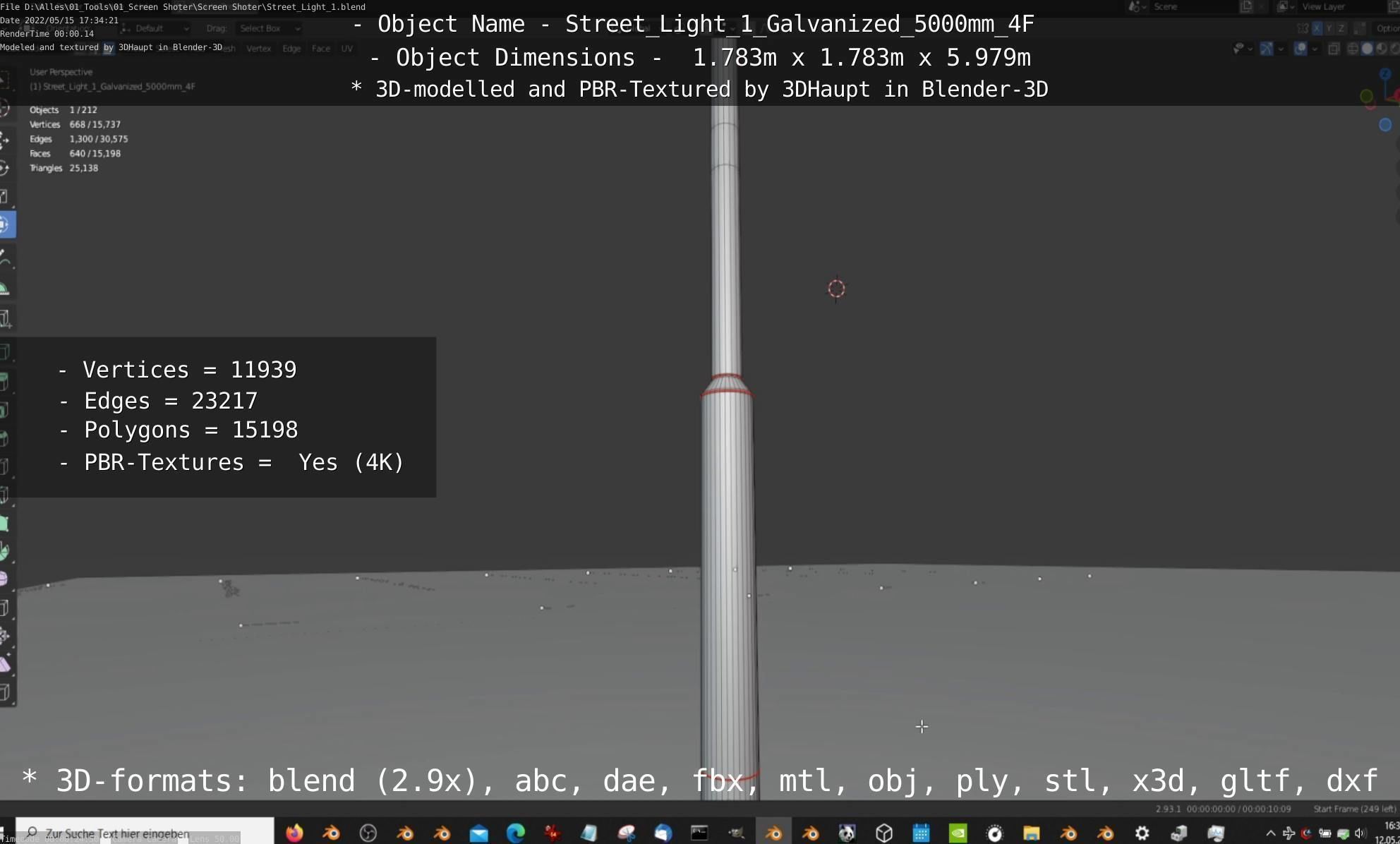Click the Scene name field
Image resolution: width=1400 pixels, height=844 pixels.
[x=1195, y=6]
